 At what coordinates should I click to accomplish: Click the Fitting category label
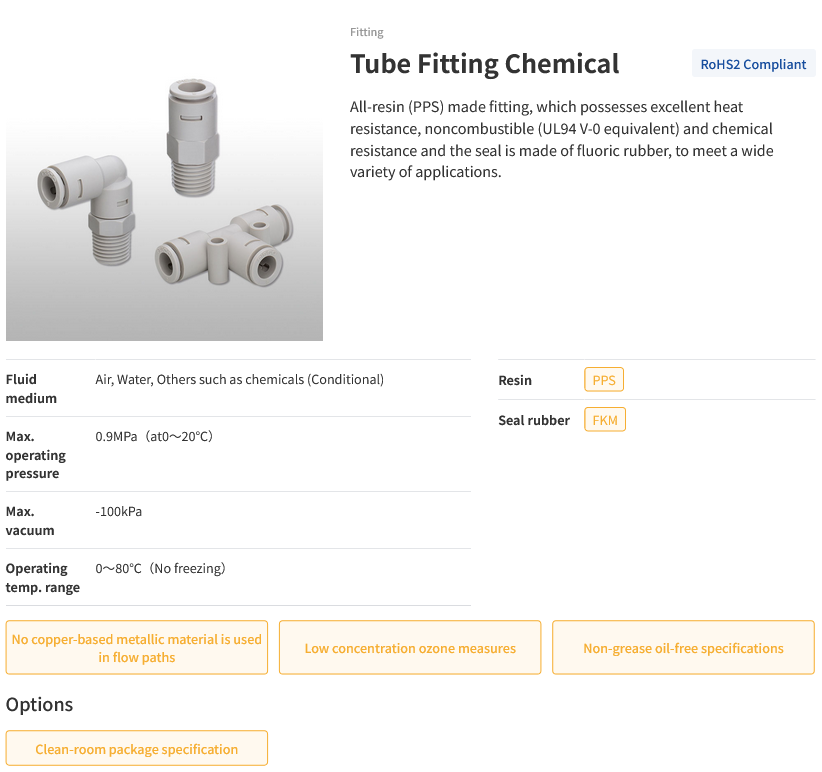point(366,32)
